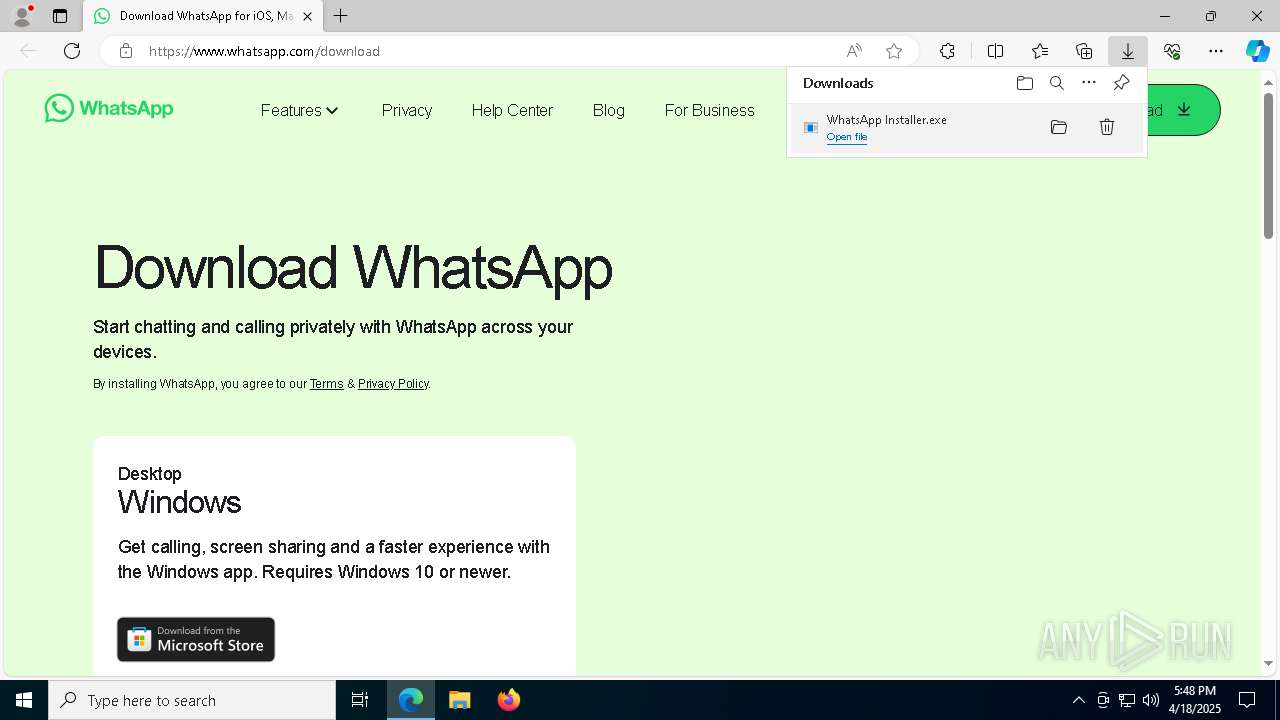
Task: Add this page to favorites star
Action: 894,51
